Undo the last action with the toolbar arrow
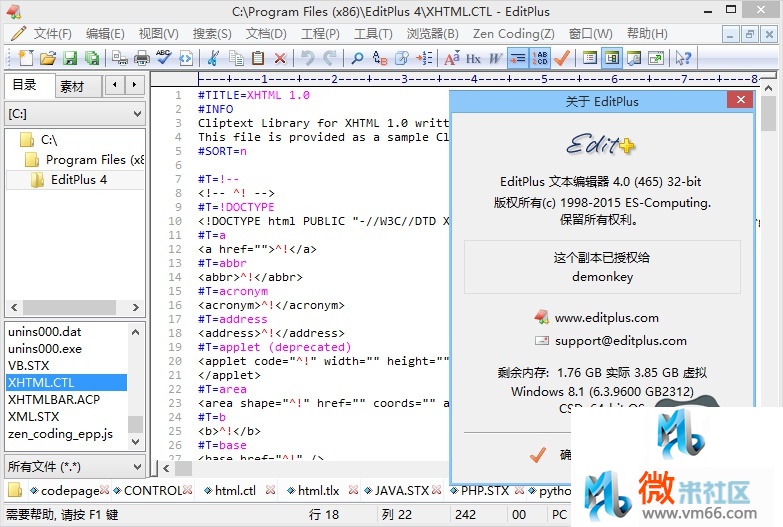 [x=308, y=58]
